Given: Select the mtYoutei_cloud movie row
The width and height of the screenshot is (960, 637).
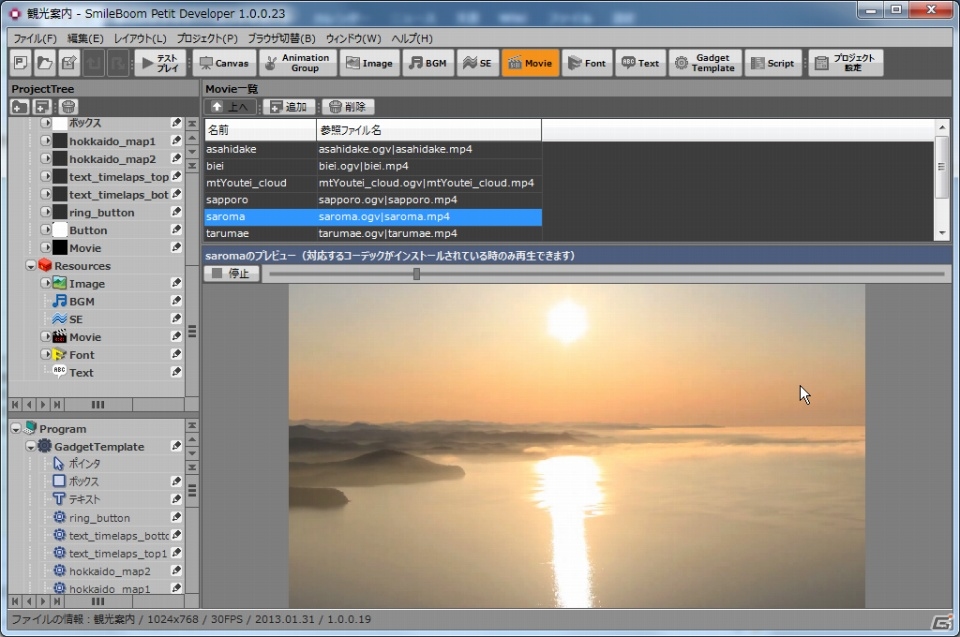Looking at the screenshot, I should [373, 183].
